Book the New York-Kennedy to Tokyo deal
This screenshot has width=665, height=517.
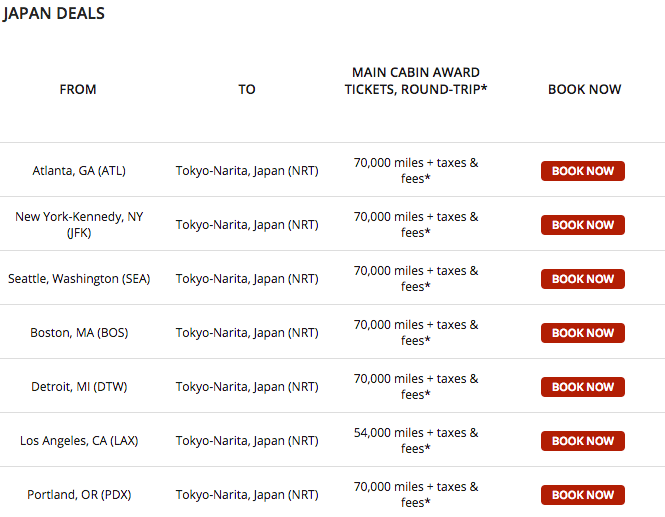583,225
